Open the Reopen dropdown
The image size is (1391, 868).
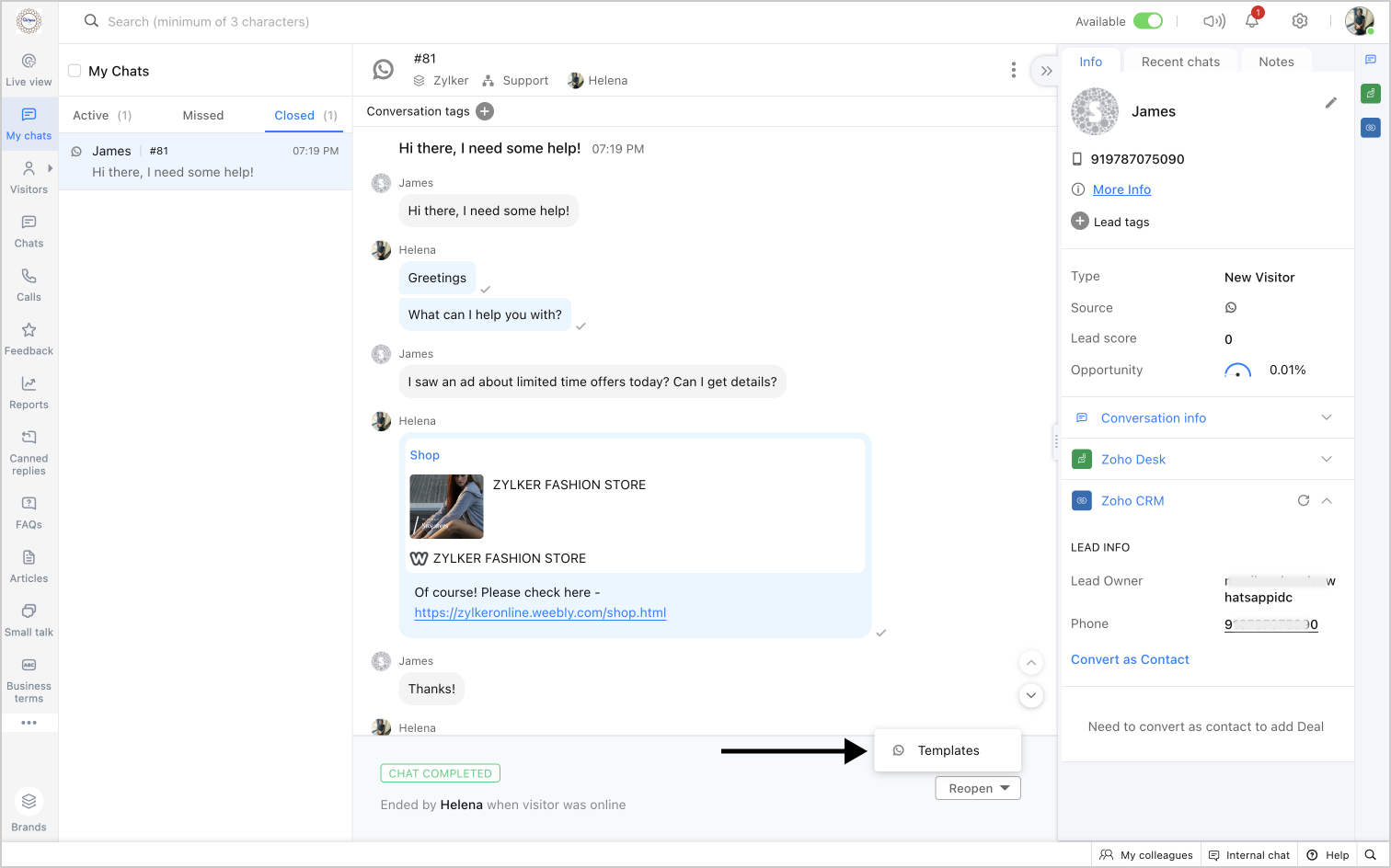coord(978,788)
